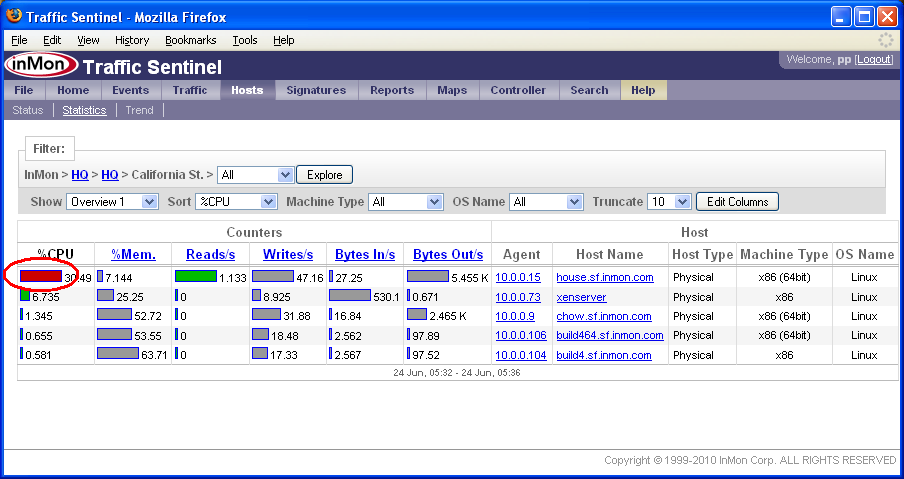Click the Edit Columns button
The width and height of the screenshot is (904, 479).
(x=738, y=202)
